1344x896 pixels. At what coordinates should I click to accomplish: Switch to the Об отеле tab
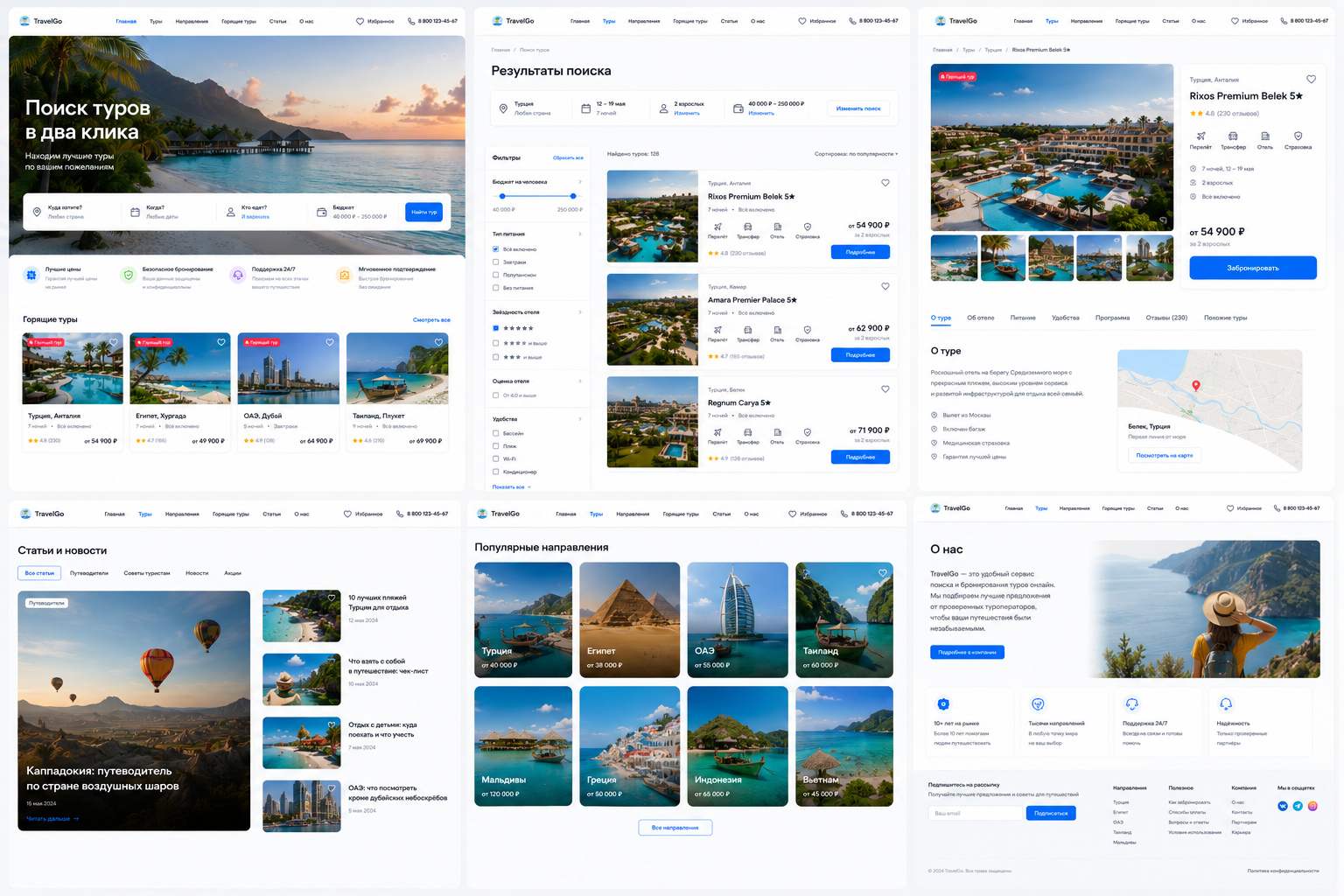click(980, 318)
